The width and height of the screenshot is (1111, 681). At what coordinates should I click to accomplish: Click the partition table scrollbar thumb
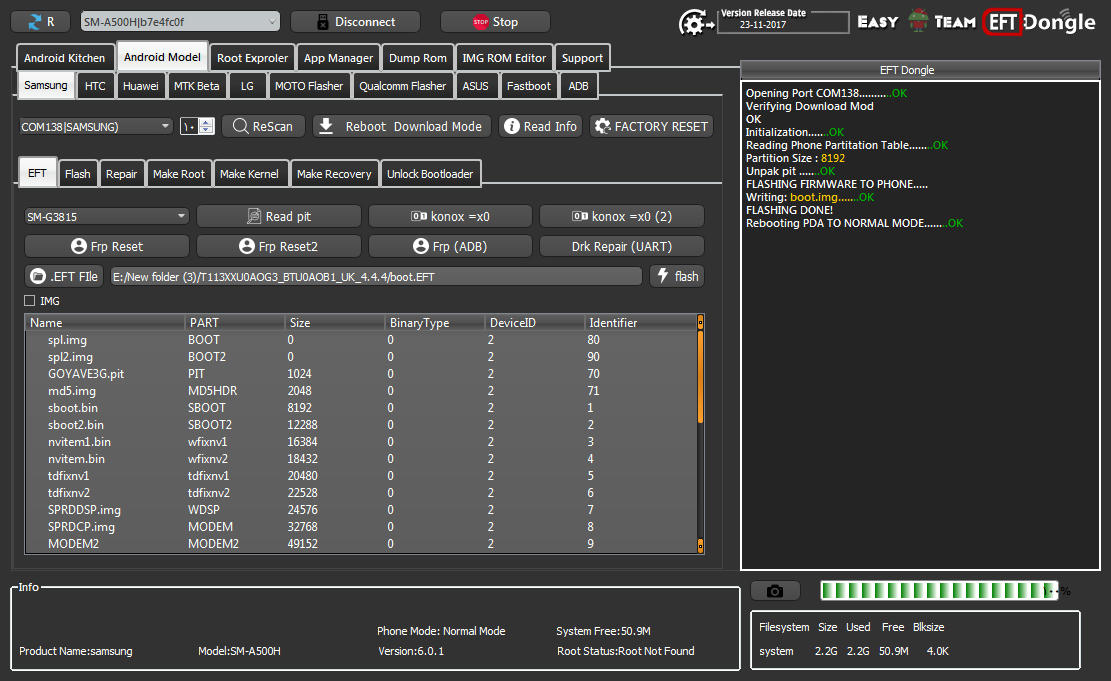[x=701, y=377]
